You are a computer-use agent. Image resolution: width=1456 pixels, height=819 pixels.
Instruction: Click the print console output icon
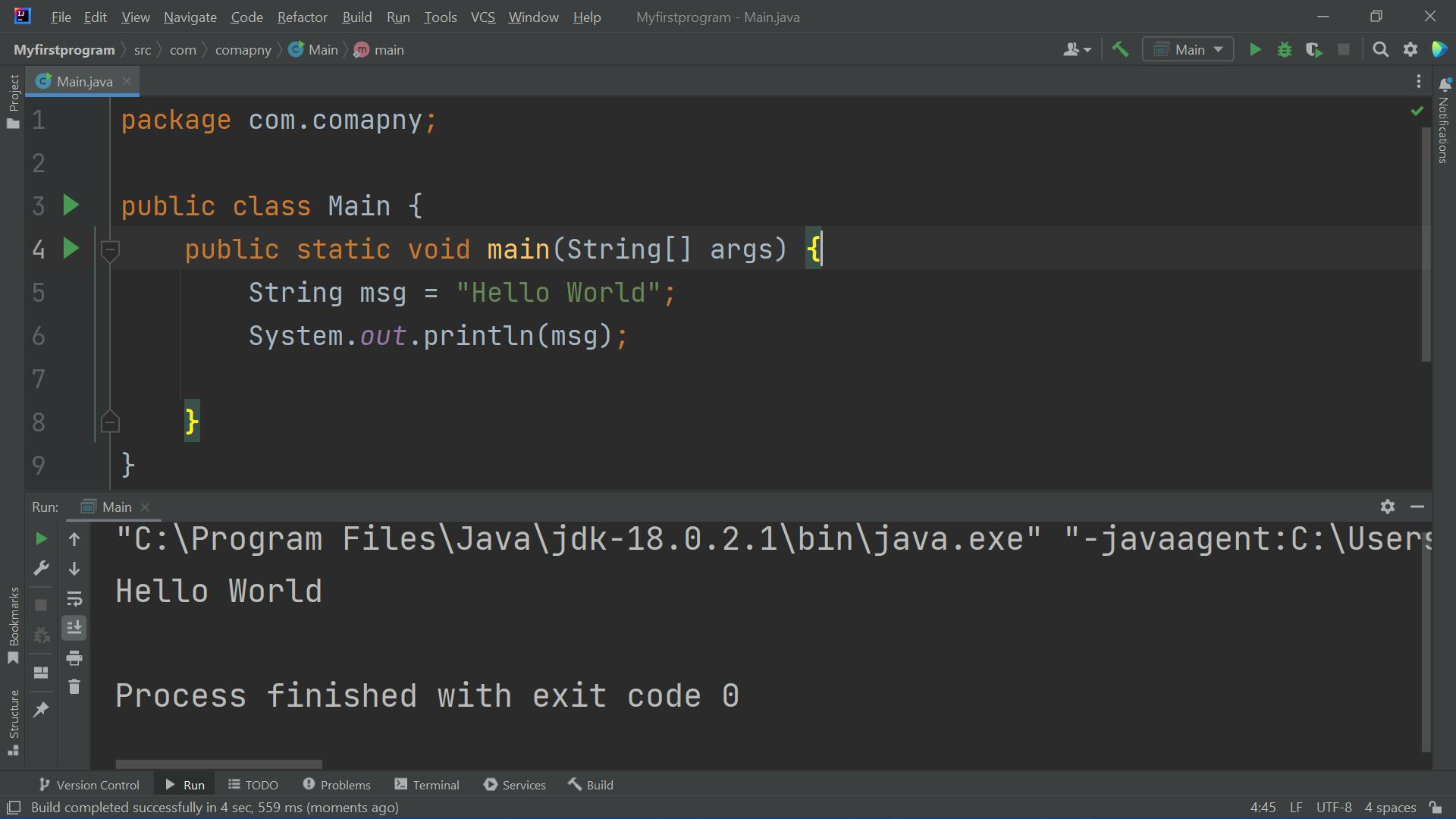74,657
